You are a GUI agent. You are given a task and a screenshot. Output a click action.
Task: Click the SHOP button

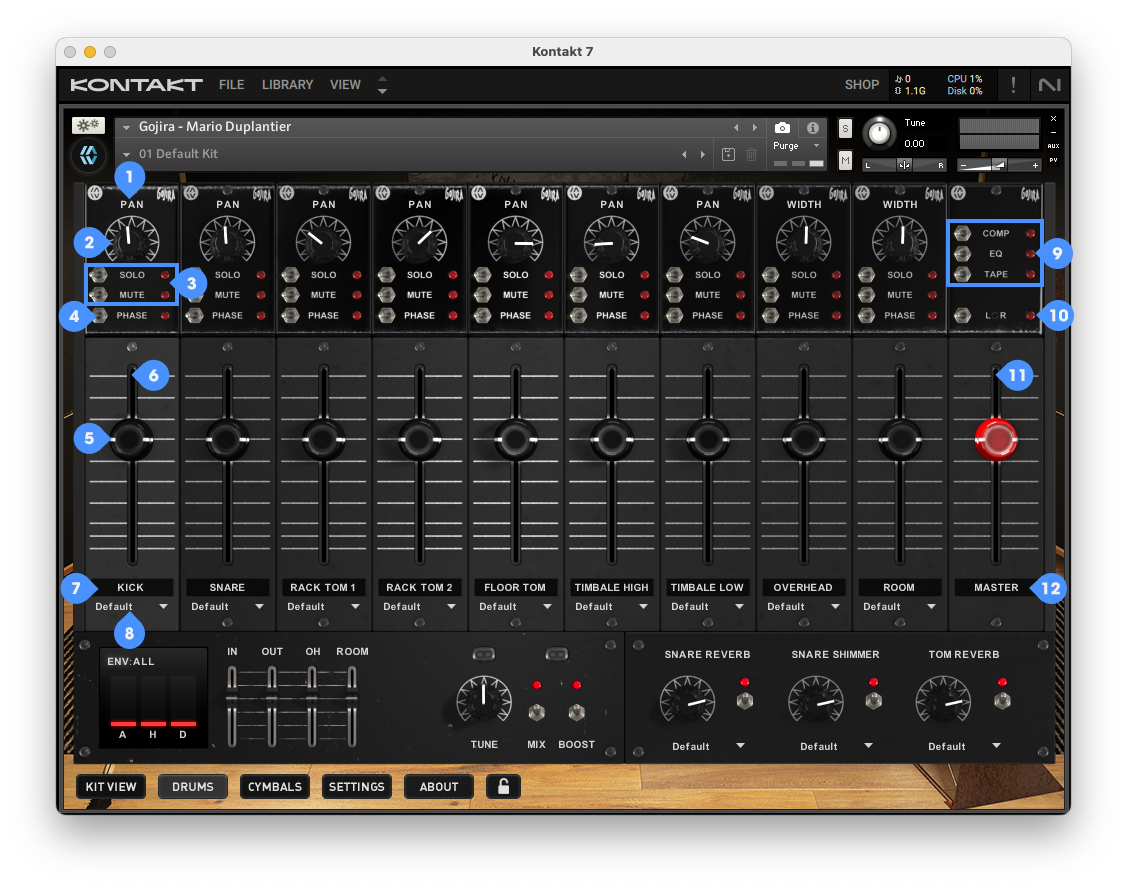pyautogui.click(x=861, y=85)
